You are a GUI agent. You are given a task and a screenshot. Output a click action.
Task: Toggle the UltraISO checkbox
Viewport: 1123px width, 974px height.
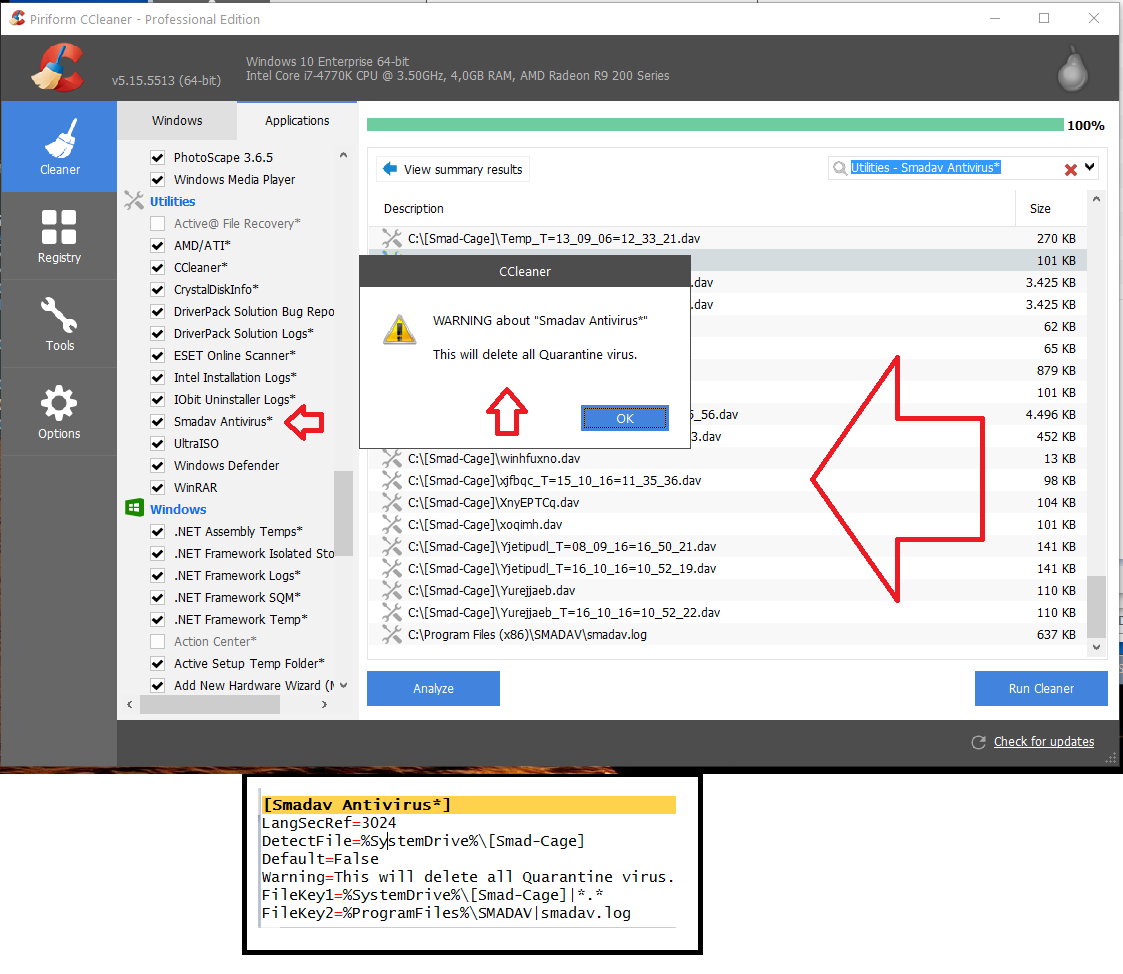tap(158, 443)
